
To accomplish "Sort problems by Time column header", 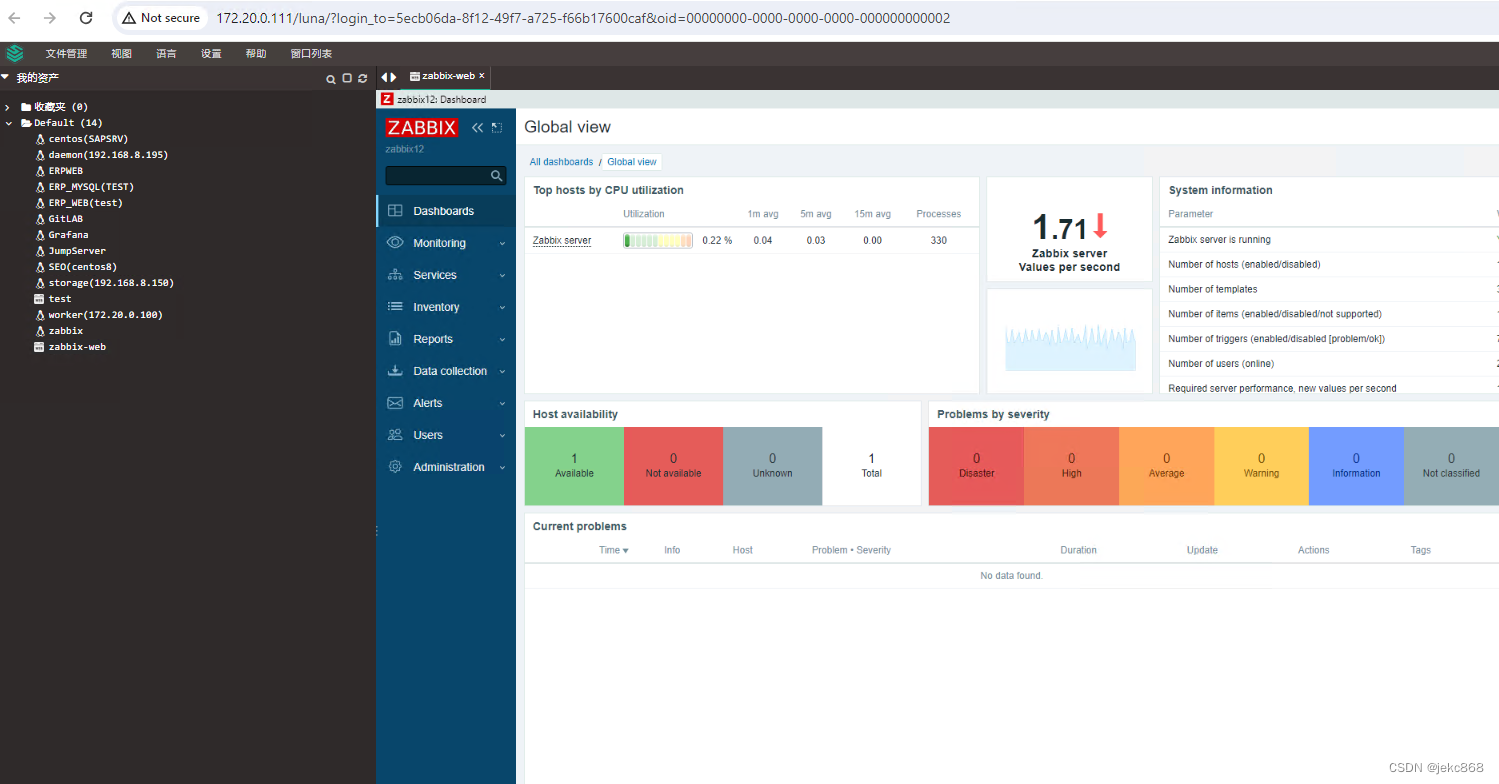I will [613, 550].
